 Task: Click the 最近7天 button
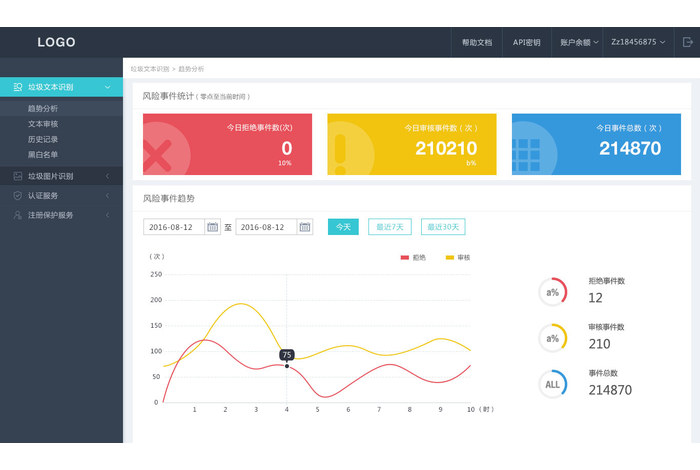coord(389,227)
